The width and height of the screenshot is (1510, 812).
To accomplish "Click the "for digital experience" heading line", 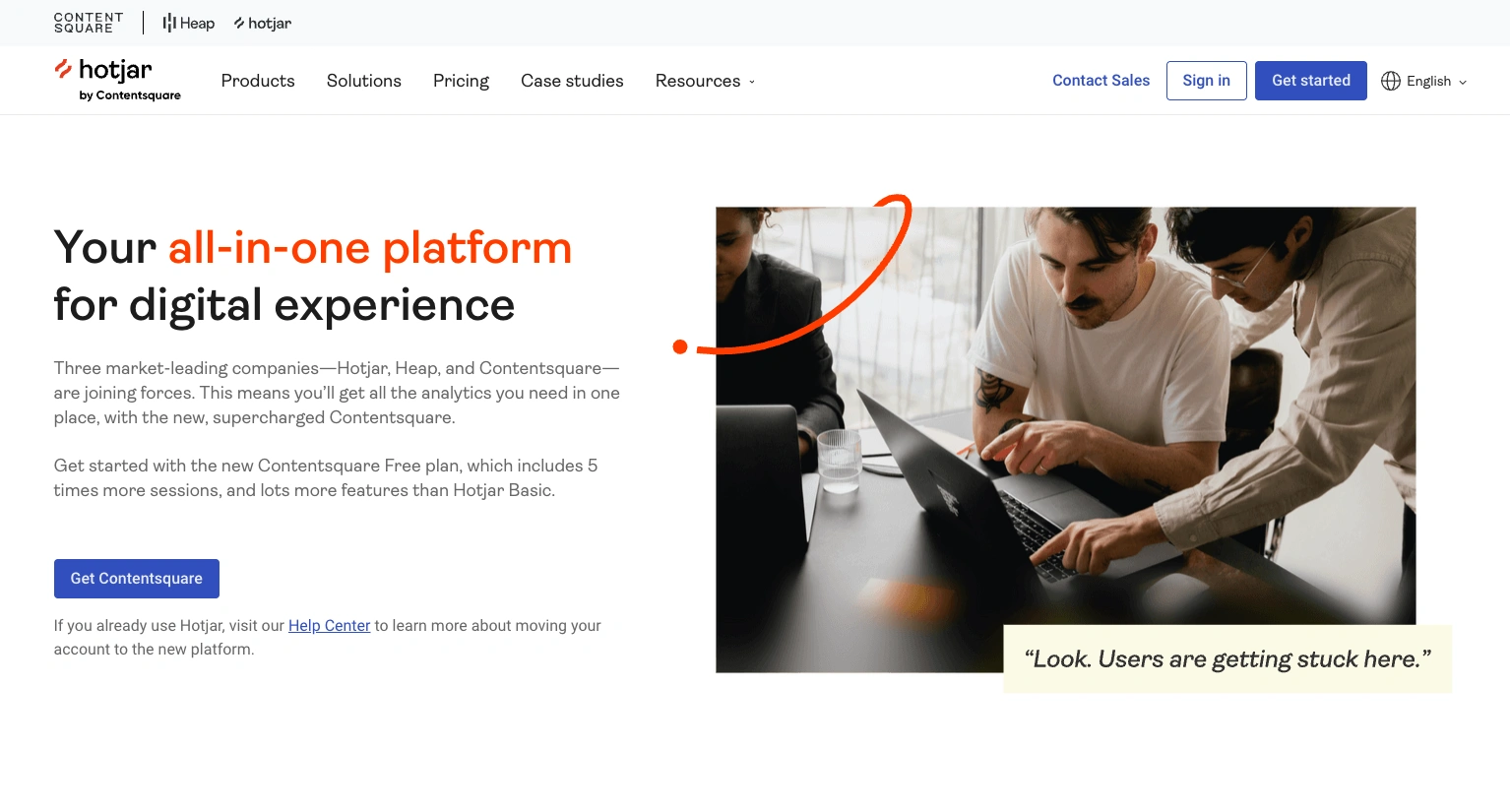I will click(x=284, y=305).
